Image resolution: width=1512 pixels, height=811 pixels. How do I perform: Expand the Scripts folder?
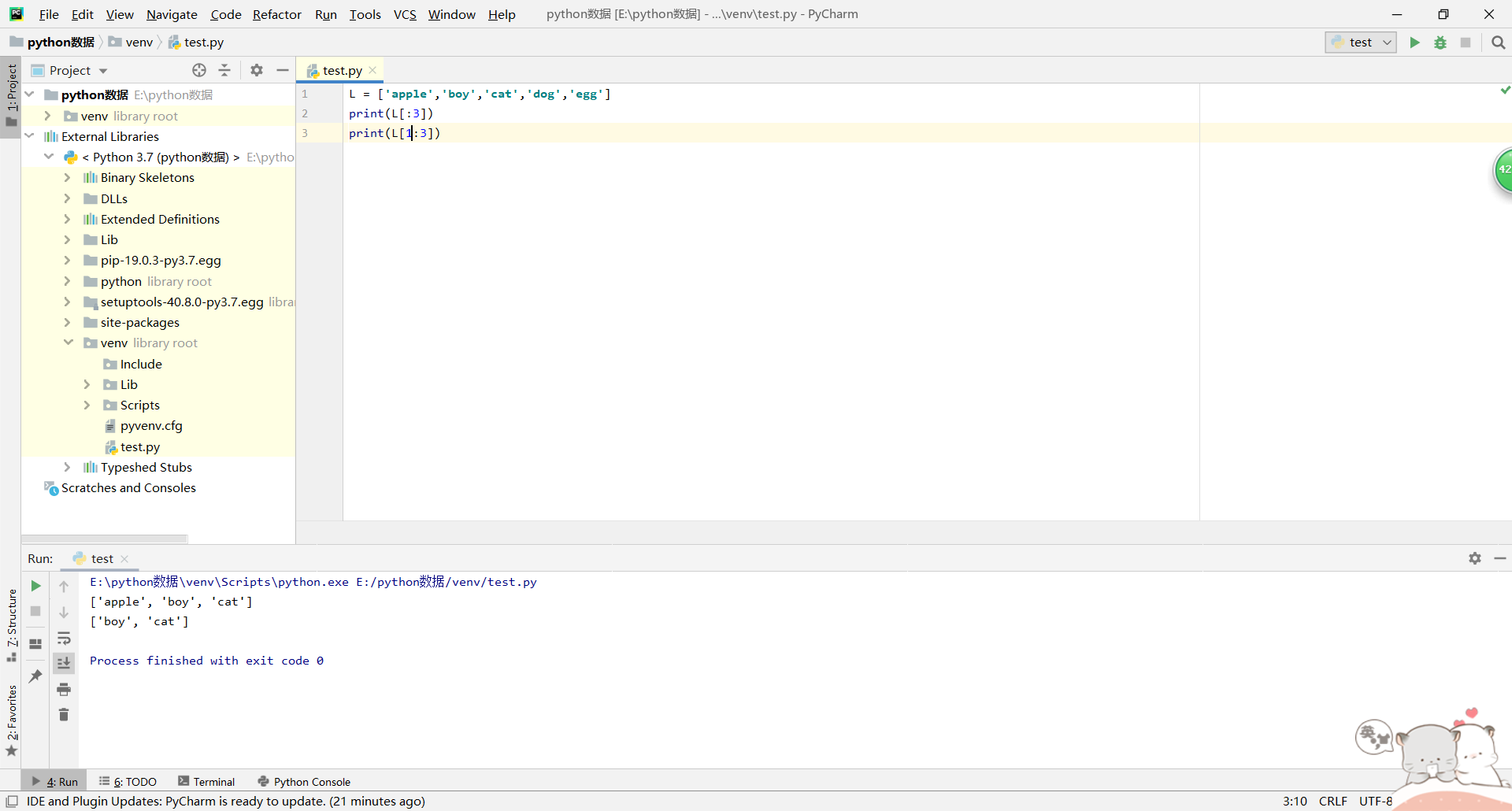[87, 405]
